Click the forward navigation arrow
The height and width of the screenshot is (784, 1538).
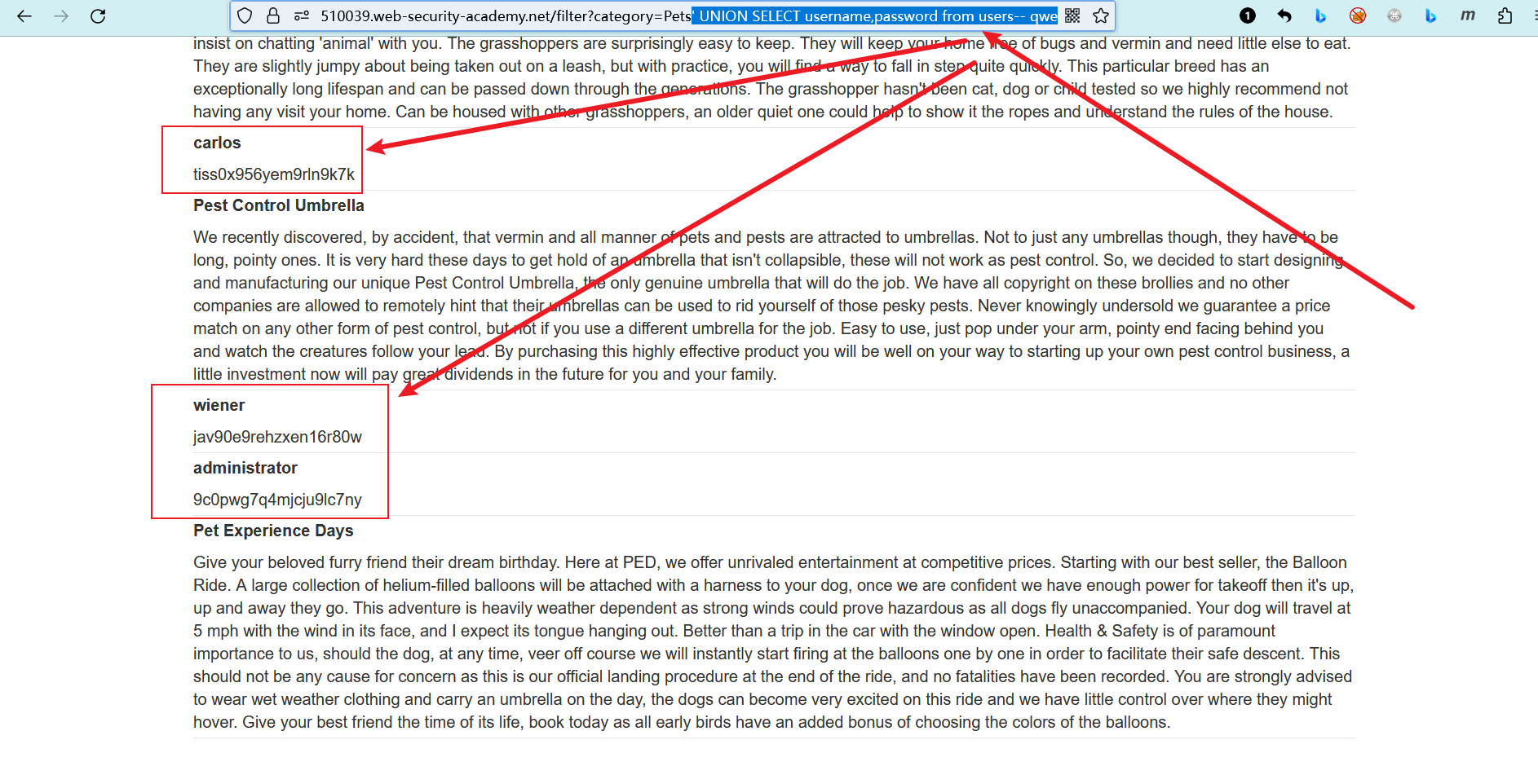pos(61,15)
